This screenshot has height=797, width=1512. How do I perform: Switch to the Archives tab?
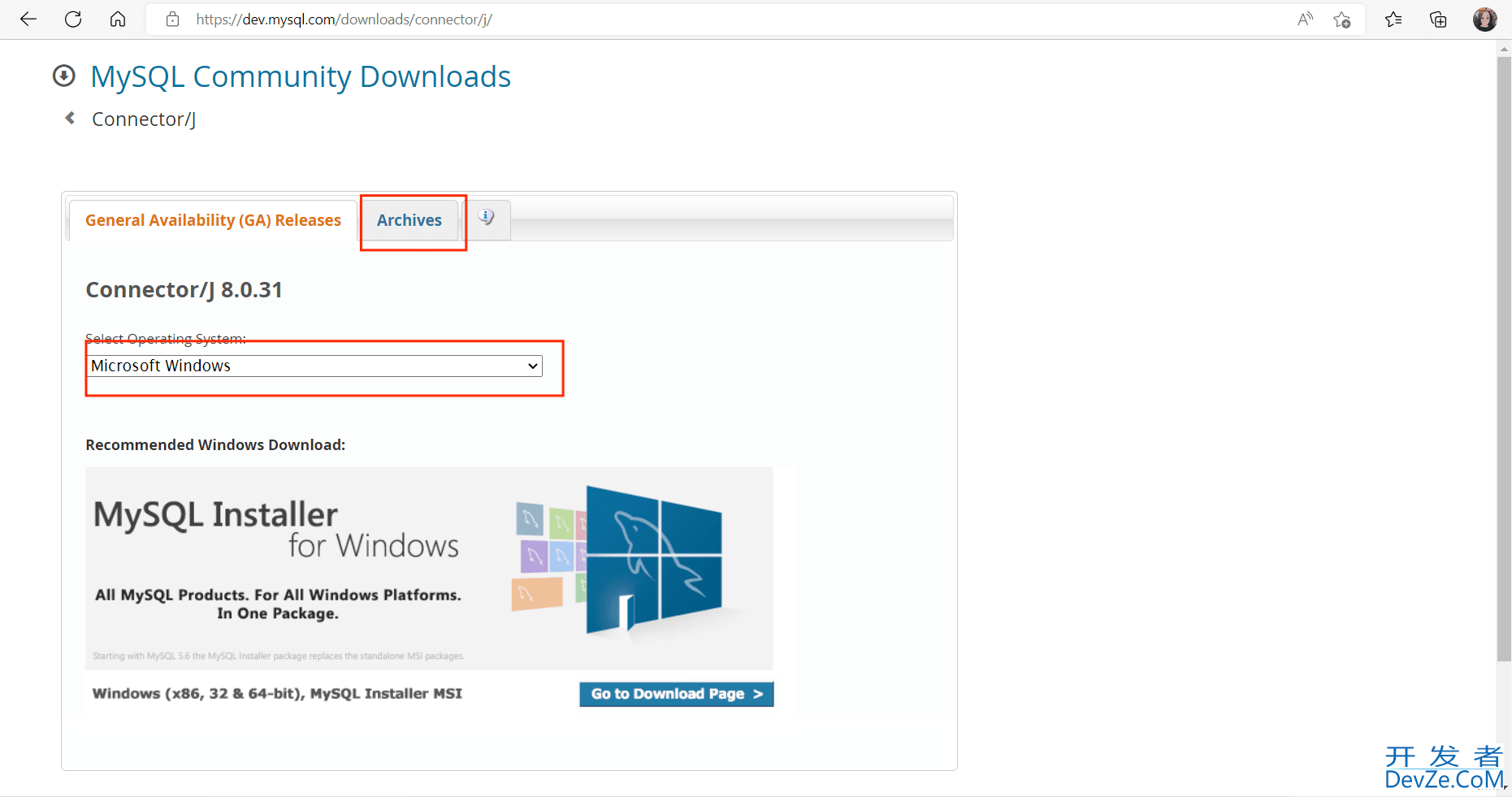pyautogui.click(x=409, y=220)
